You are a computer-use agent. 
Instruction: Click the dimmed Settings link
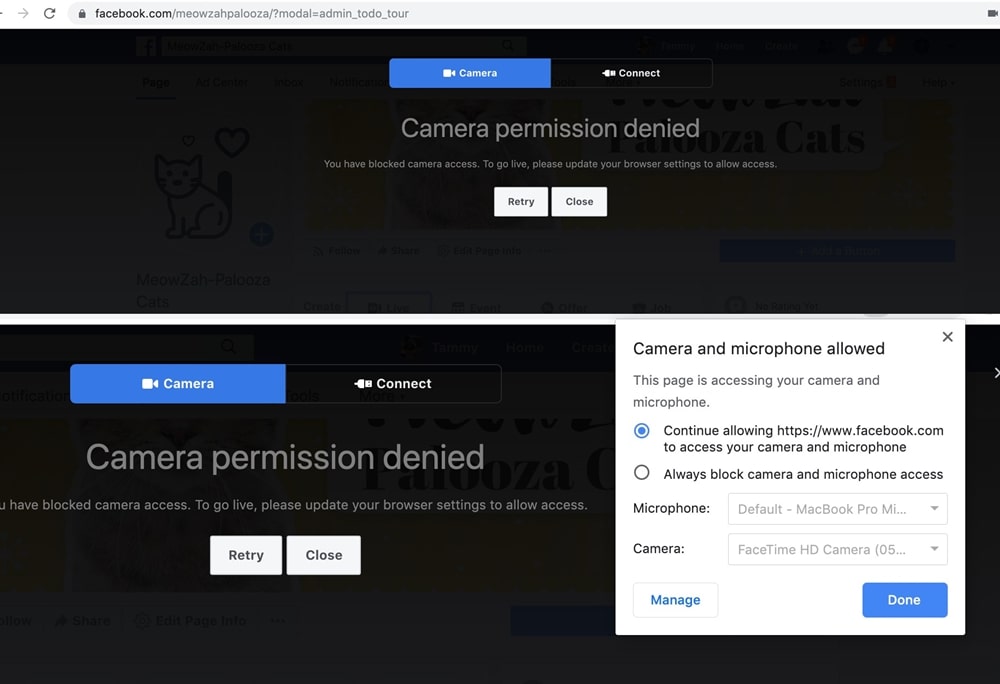tap(861, 82)
